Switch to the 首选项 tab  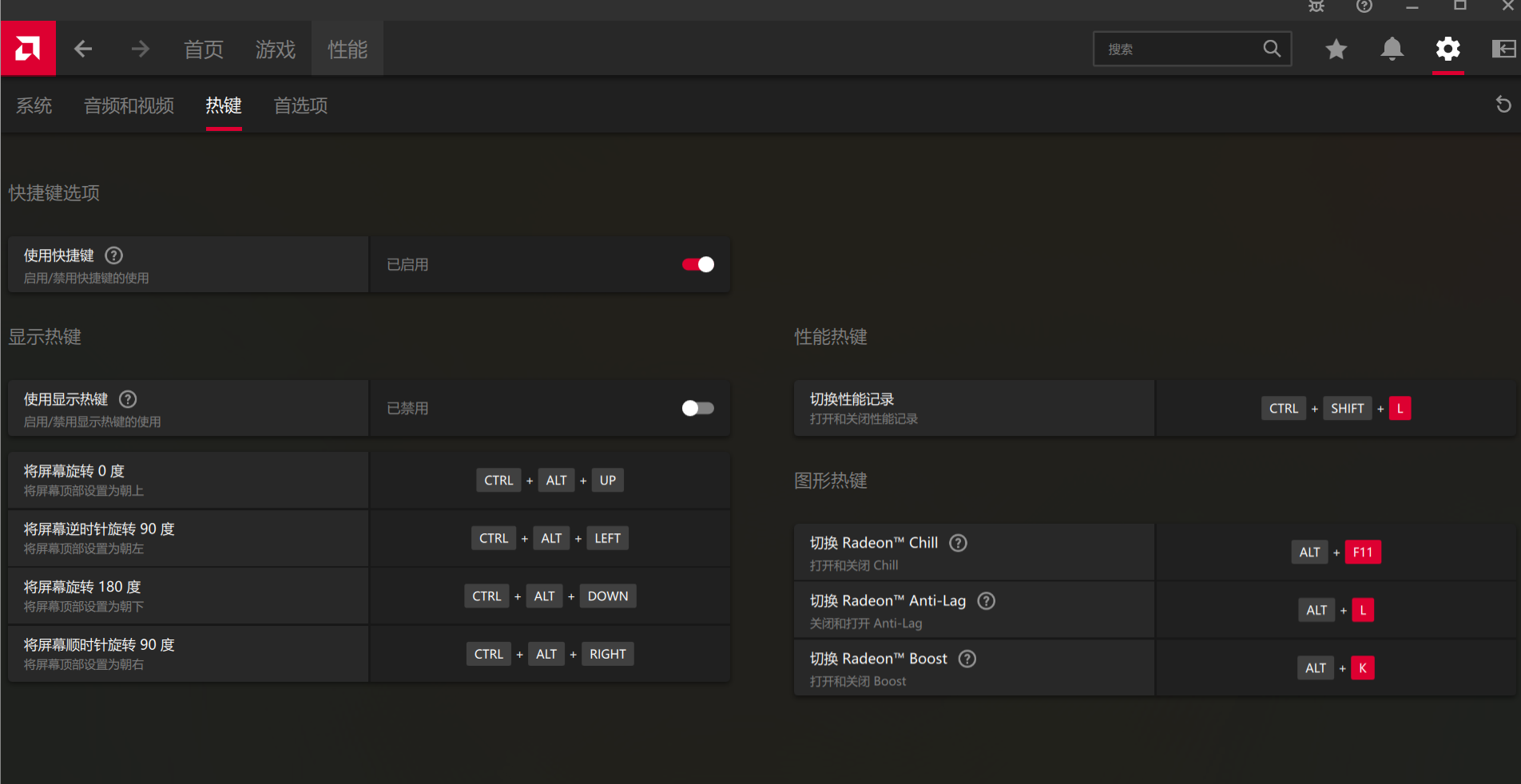[301, 105]
